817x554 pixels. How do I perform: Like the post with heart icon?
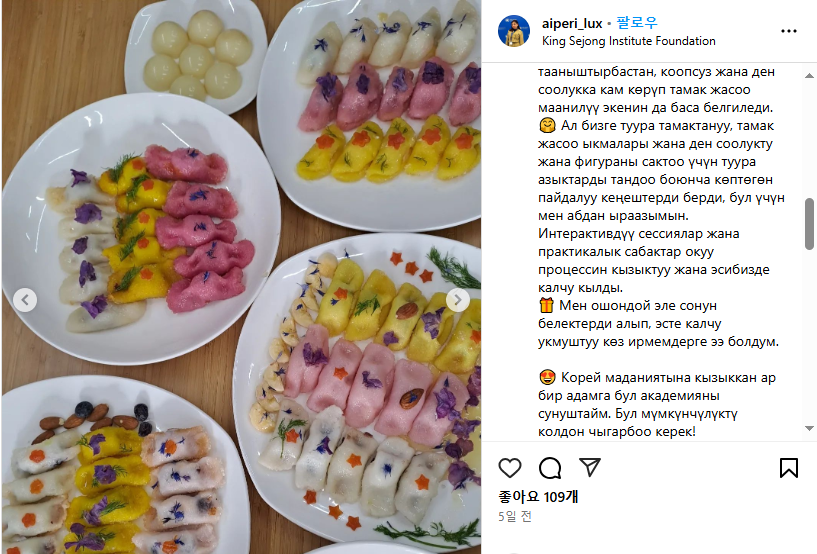point(510,467)
